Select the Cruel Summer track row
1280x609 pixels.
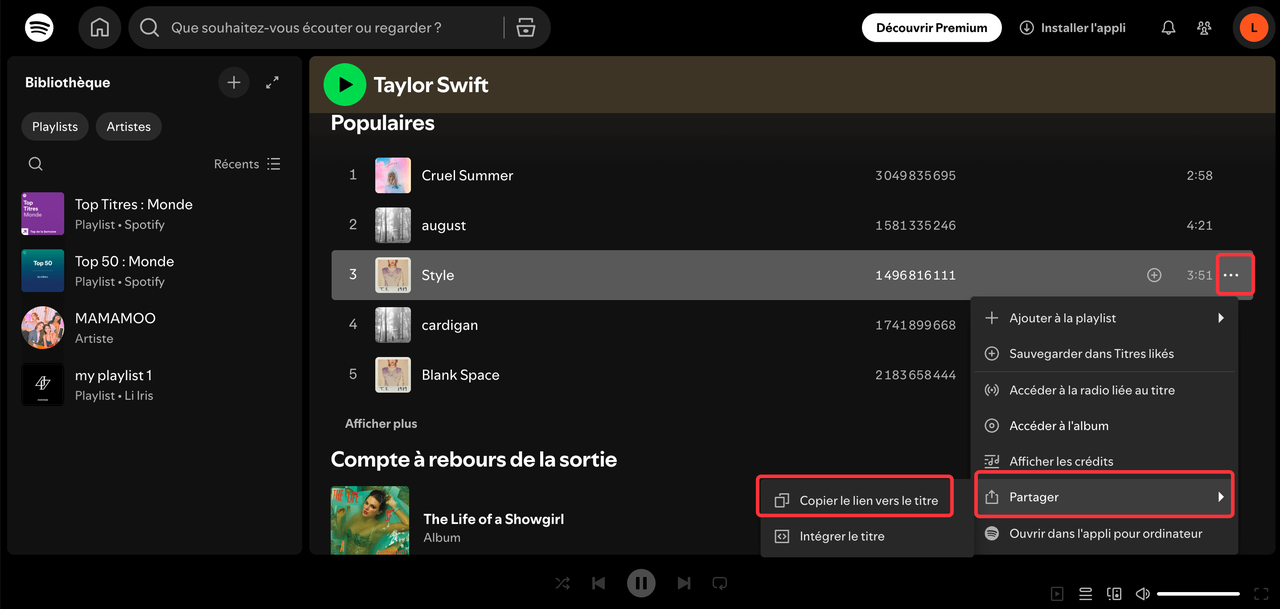791,175
